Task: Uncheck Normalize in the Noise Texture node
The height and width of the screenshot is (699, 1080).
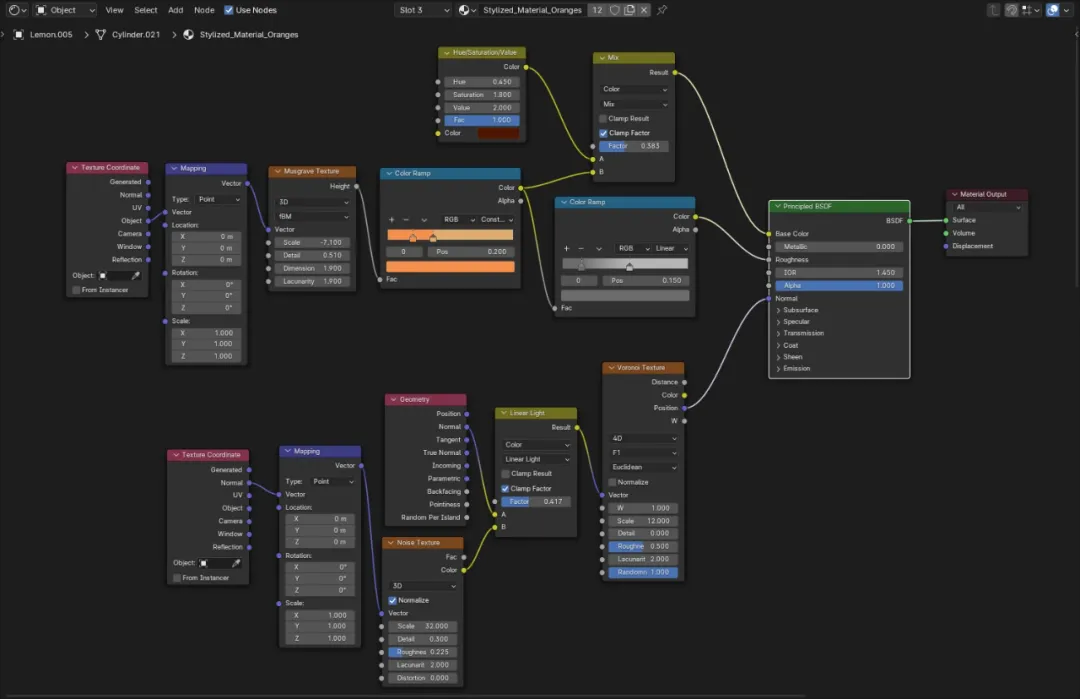Action: click(x=393, y=601)
